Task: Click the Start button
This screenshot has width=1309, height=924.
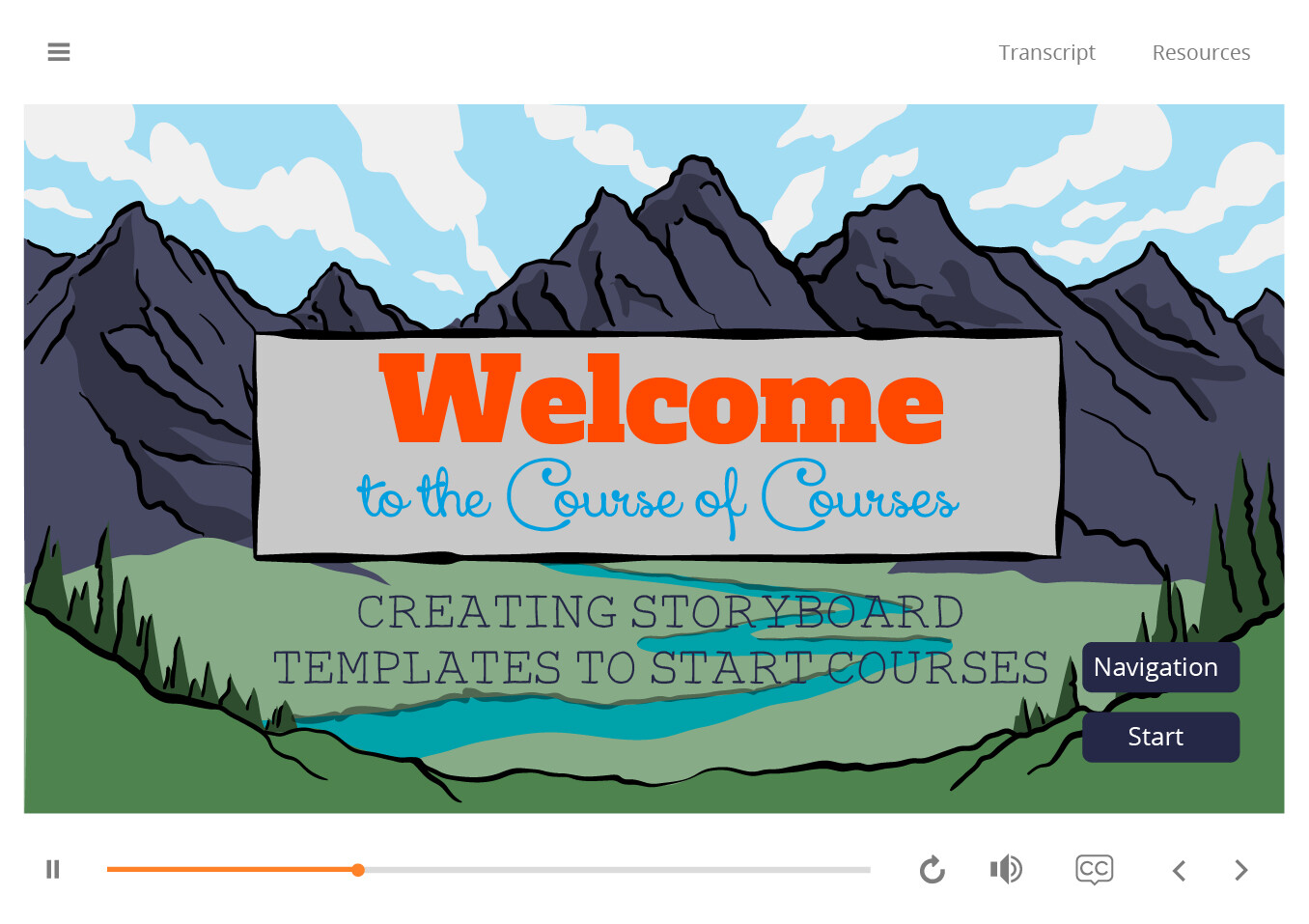Action: pos(1160,737)
